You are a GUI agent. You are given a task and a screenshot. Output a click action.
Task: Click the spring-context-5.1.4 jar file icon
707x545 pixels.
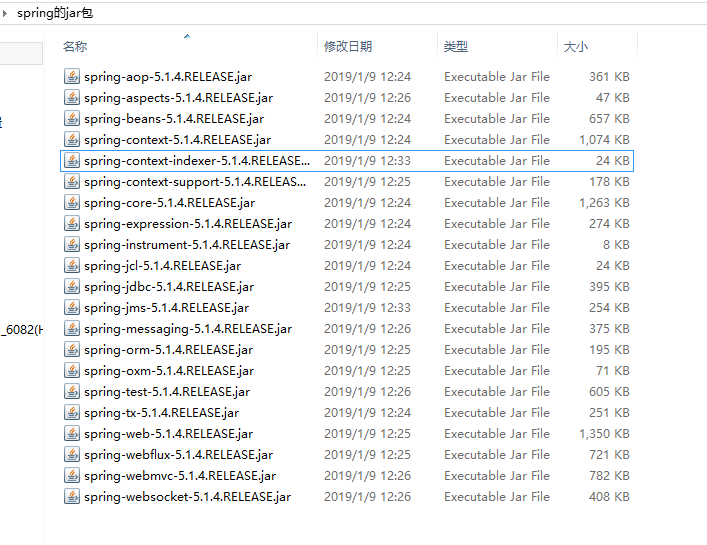[x=72, y=139]
